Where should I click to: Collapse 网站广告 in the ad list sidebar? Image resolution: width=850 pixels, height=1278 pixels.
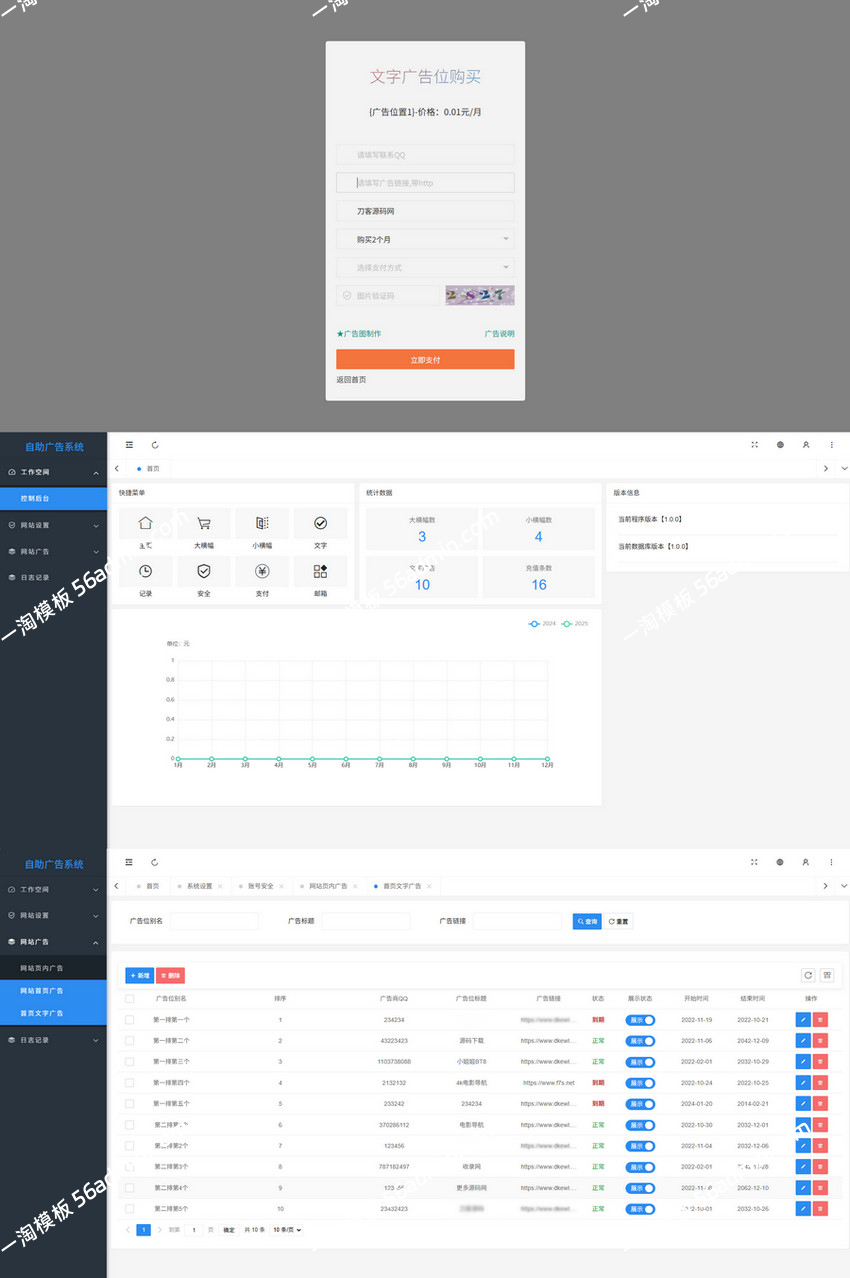(x=53, y=942)
